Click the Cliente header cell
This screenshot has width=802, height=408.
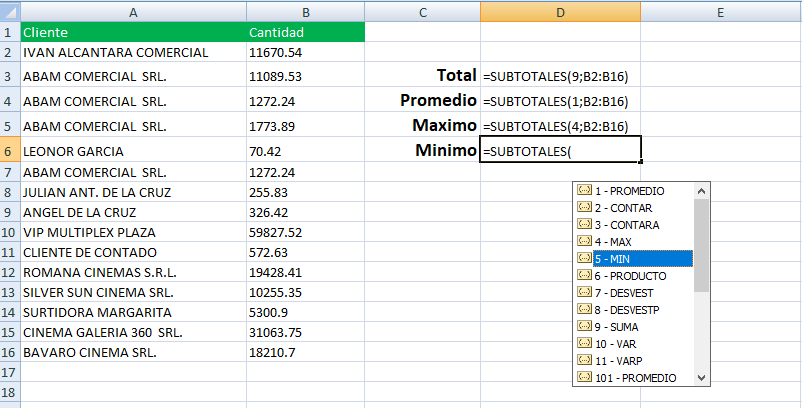133,32
